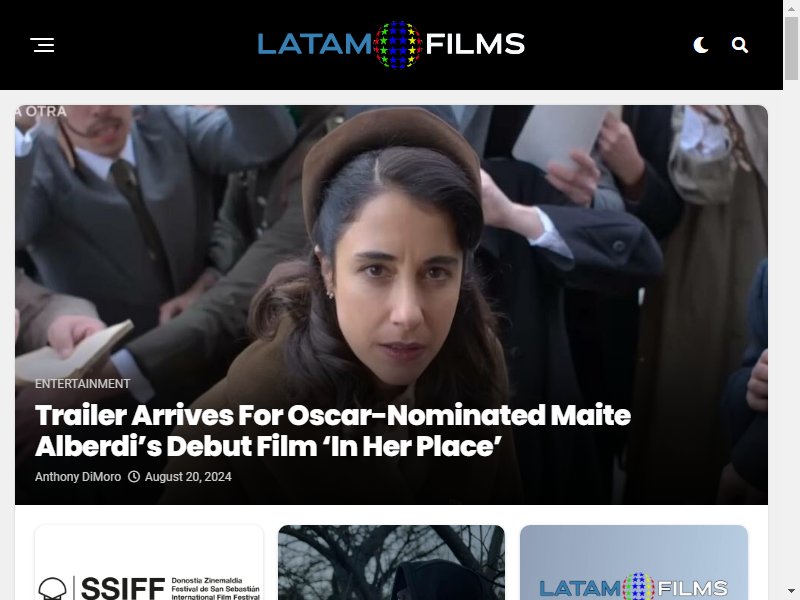The image size is (800, 600).
Task: View author Anthony DiMoro's page
Action: (x=78, y=477)
